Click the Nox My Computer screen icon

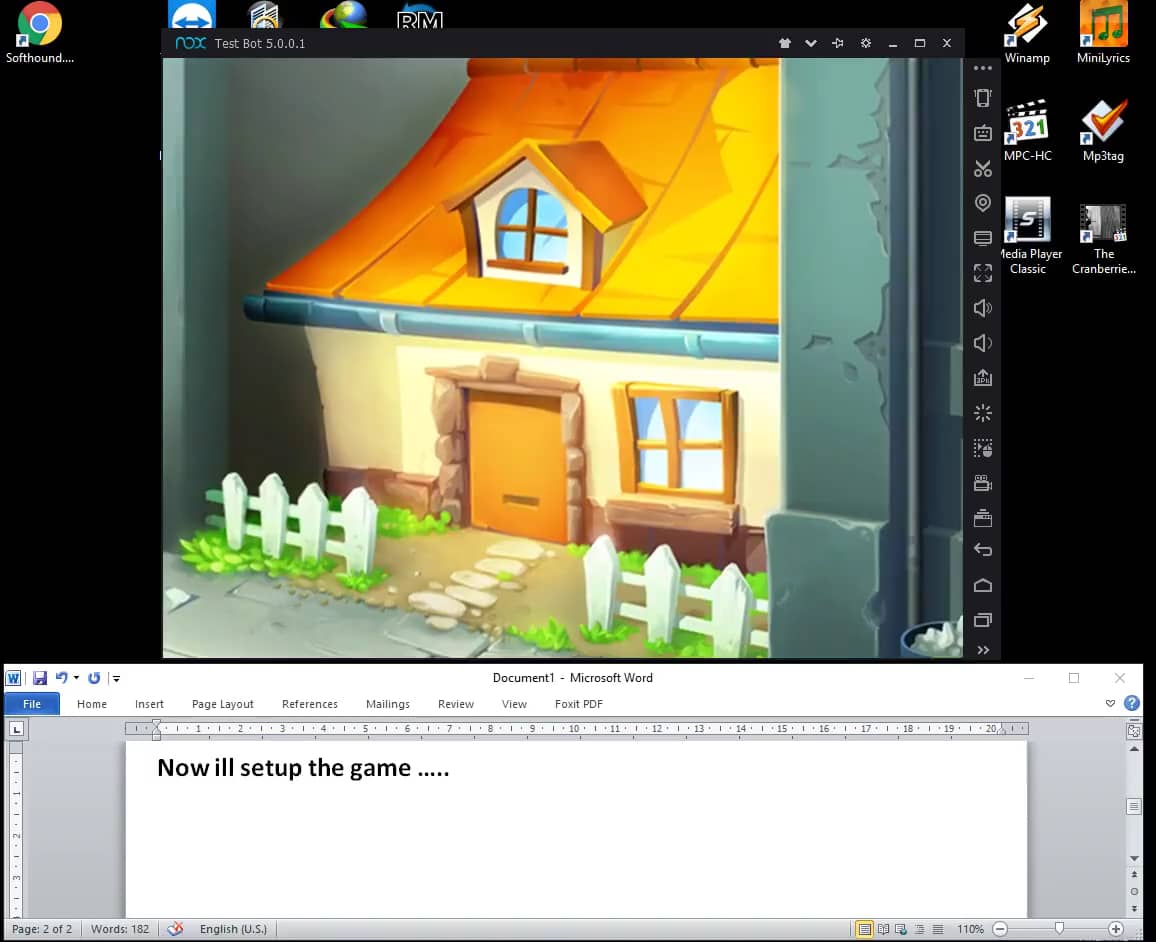click(982, 238)
